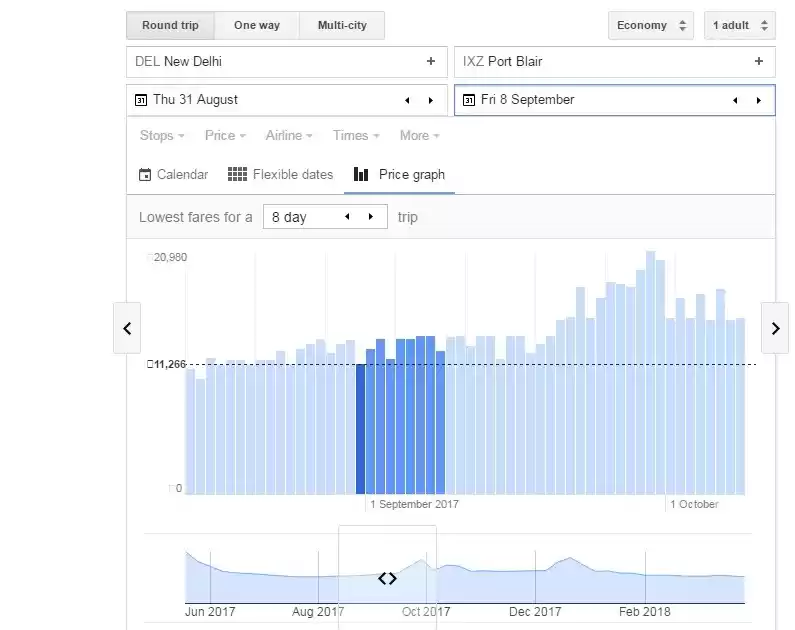
Task: Click the DEL New Delhi origin field
Action: point(275,62)
